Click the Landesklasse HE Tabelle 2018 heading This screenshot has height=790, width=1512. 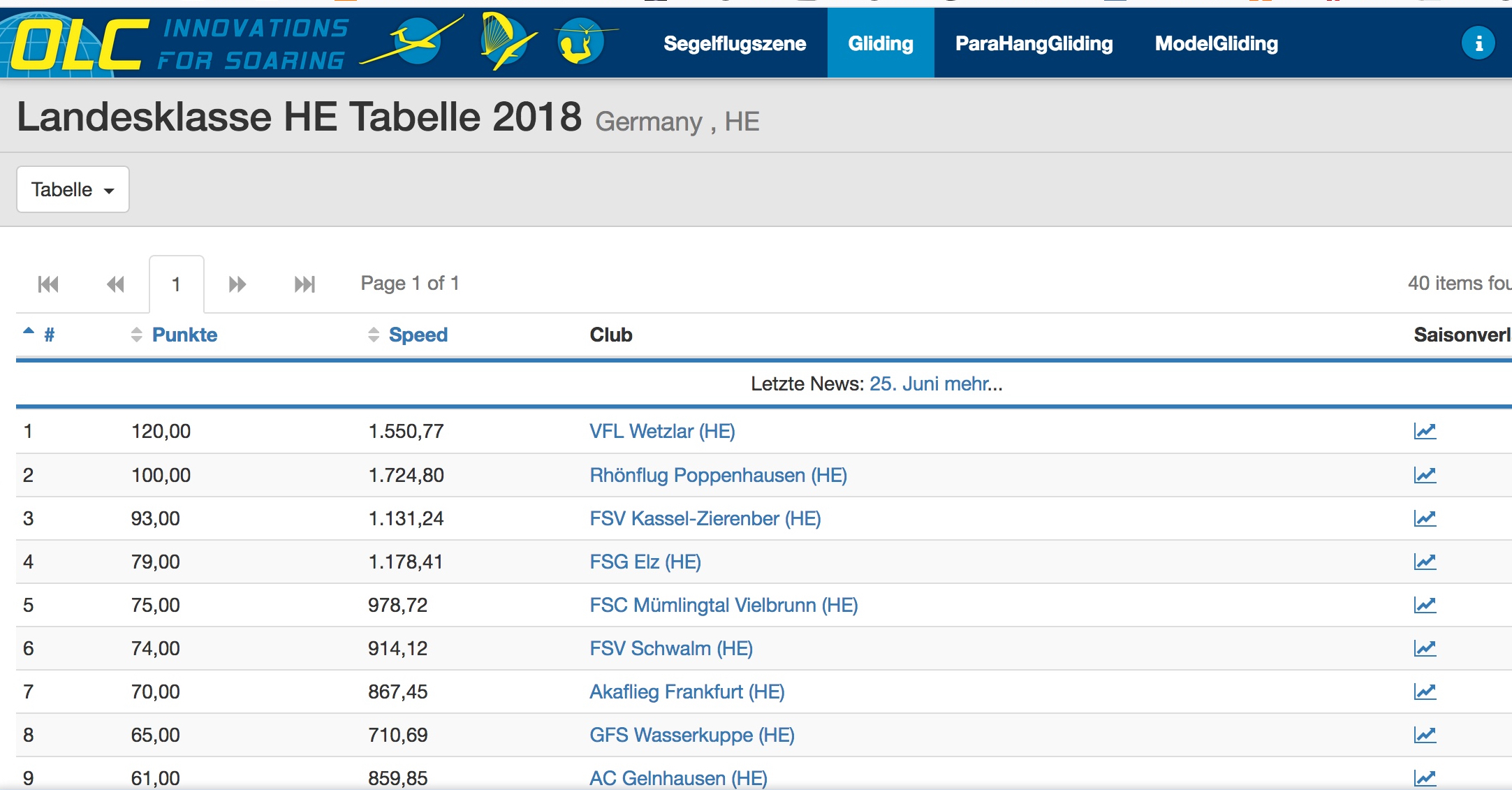[x=299, y=116]
